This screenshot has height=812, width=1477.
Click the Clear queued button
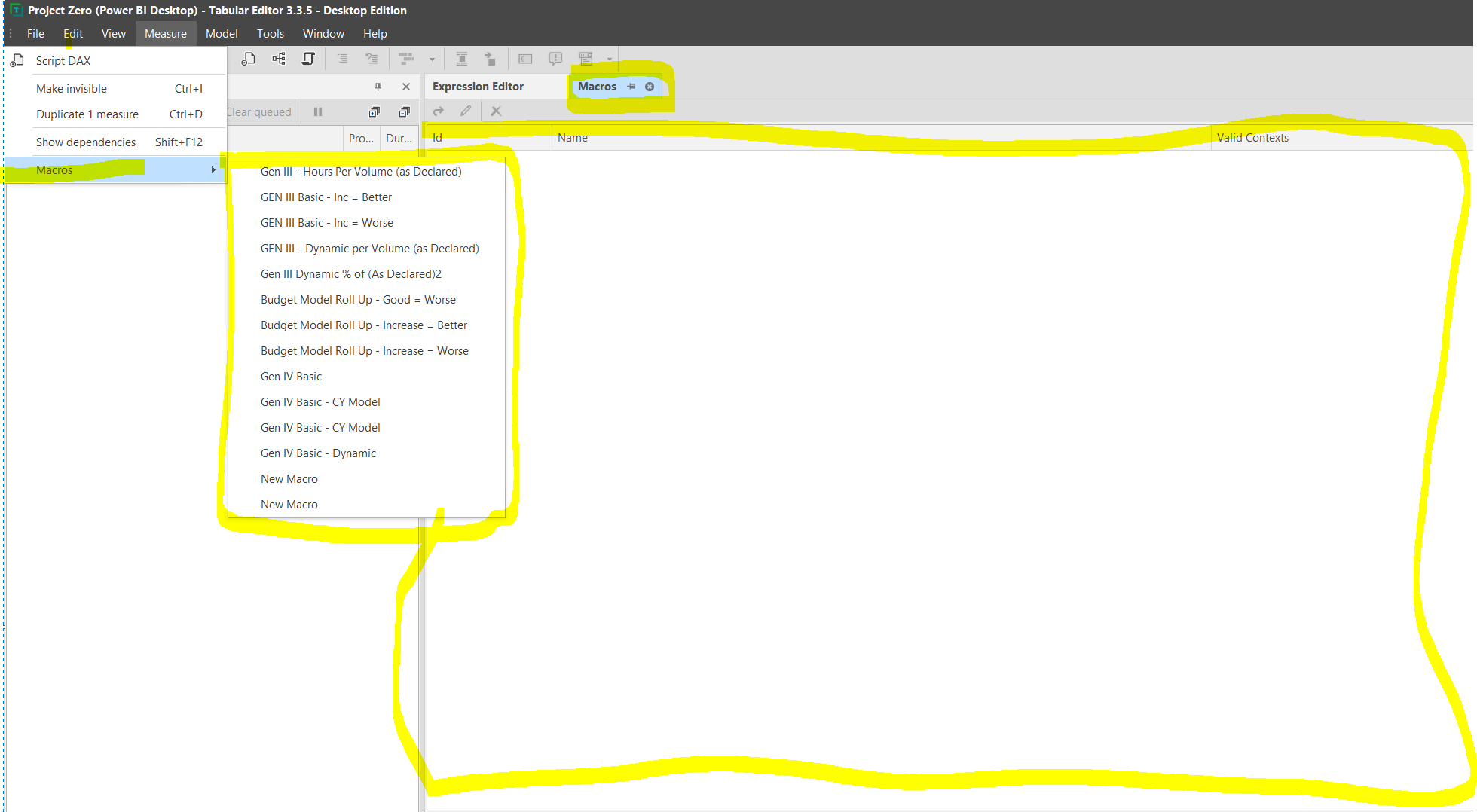258,111
